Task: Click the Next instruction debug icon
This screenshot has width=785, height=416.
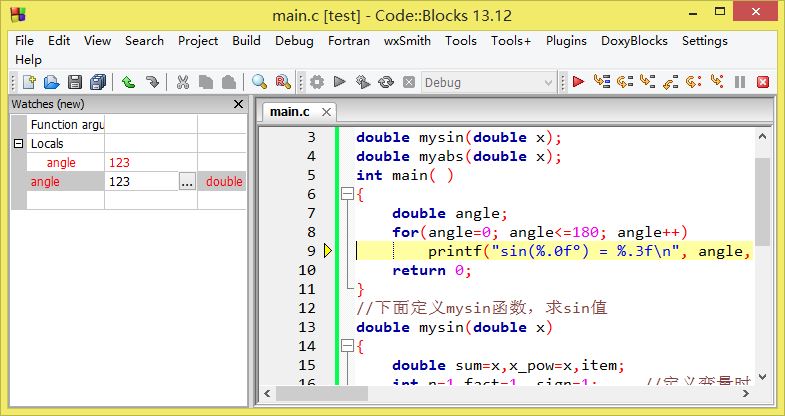Action: [694, 81]
